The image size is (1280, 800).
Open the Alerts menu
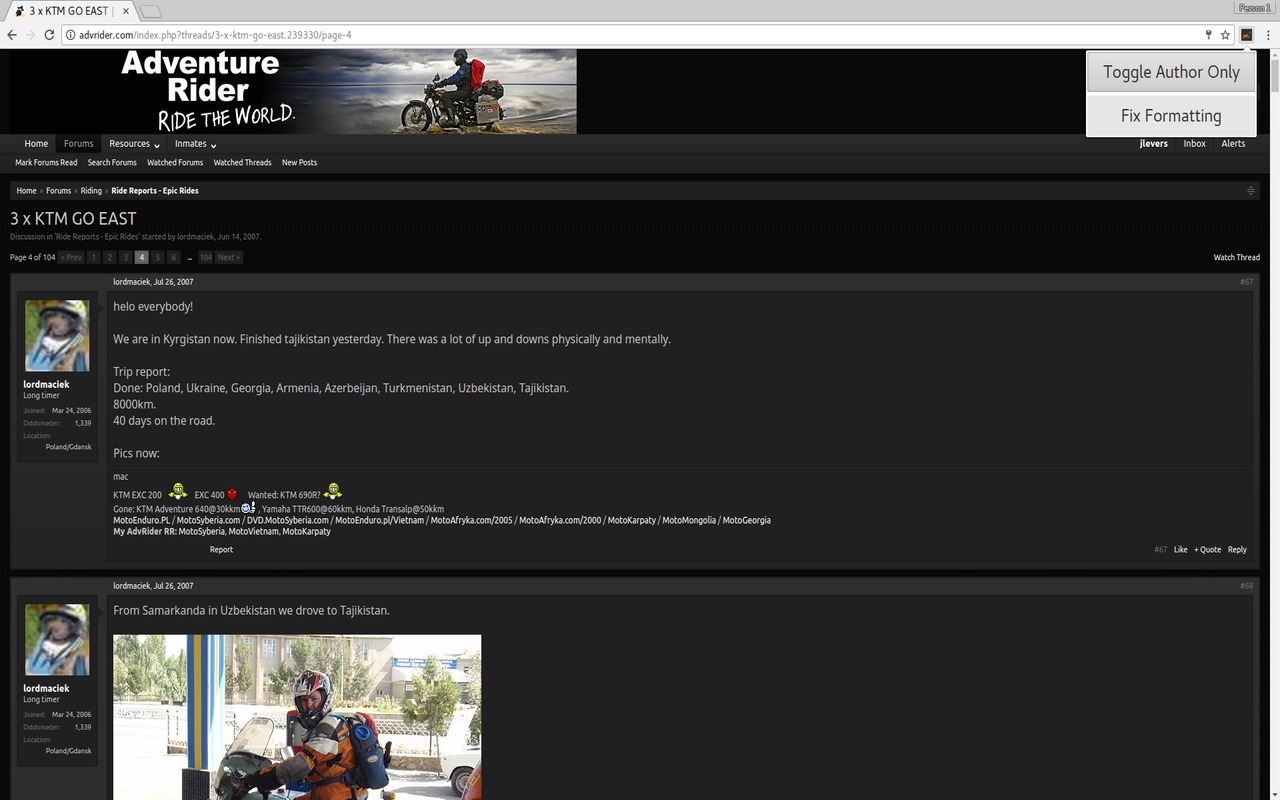pyautogui.click(x=1233, y=144)
